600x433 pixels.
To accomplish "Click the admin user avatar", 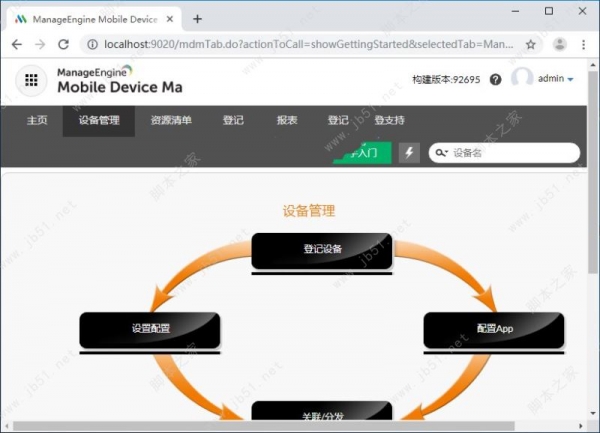I will (x=522, y=78).
